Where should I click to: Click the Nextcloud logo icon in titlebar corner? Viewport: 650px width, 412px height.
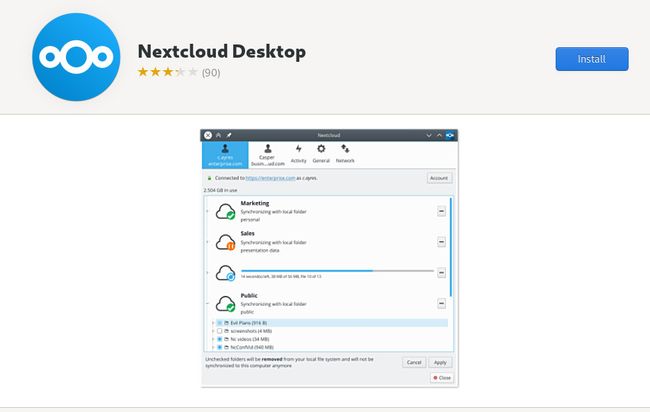[450, 135]
